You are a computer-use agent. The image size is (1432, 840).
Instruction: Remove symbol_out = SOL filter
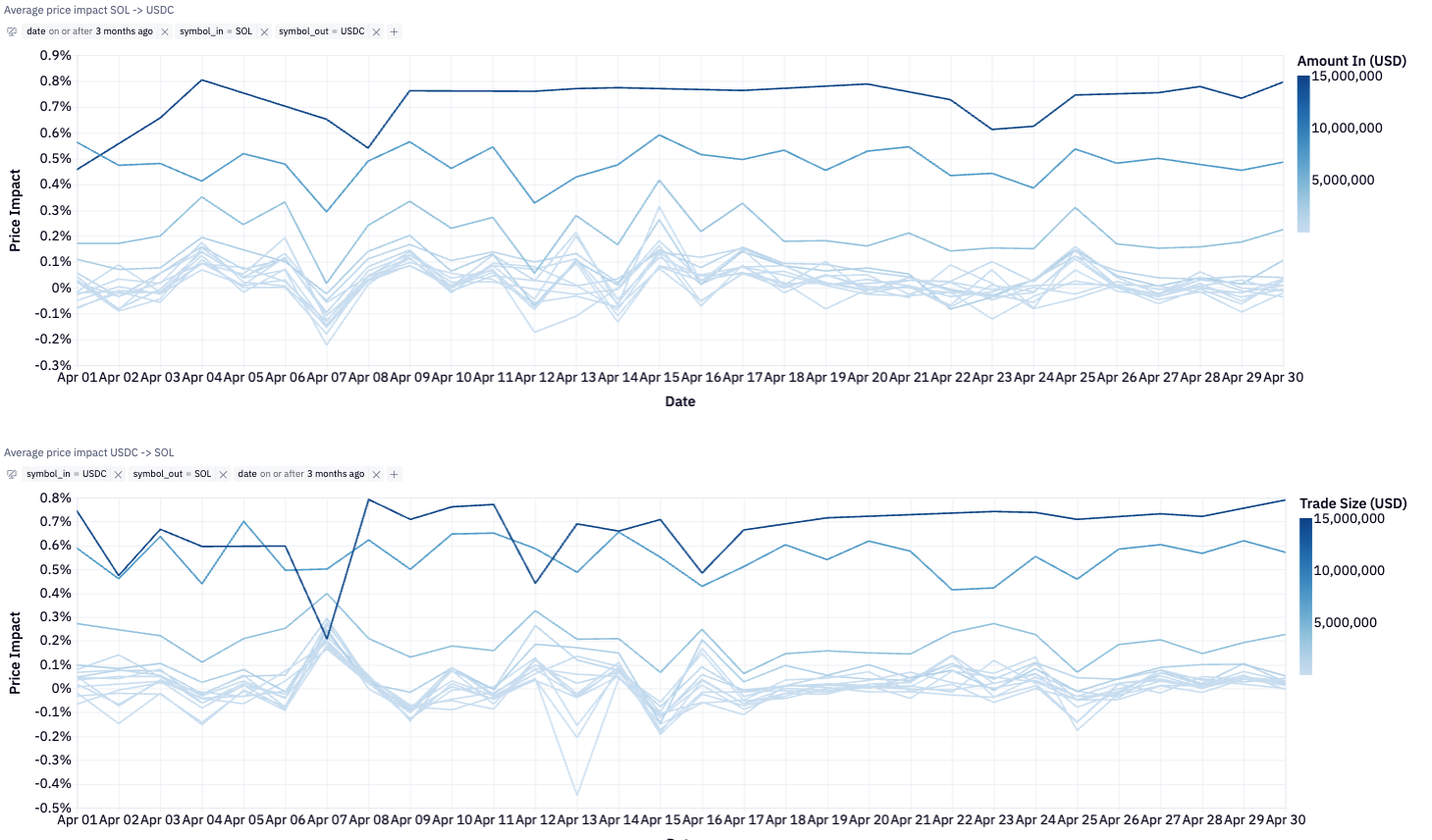tap(223, 475)
